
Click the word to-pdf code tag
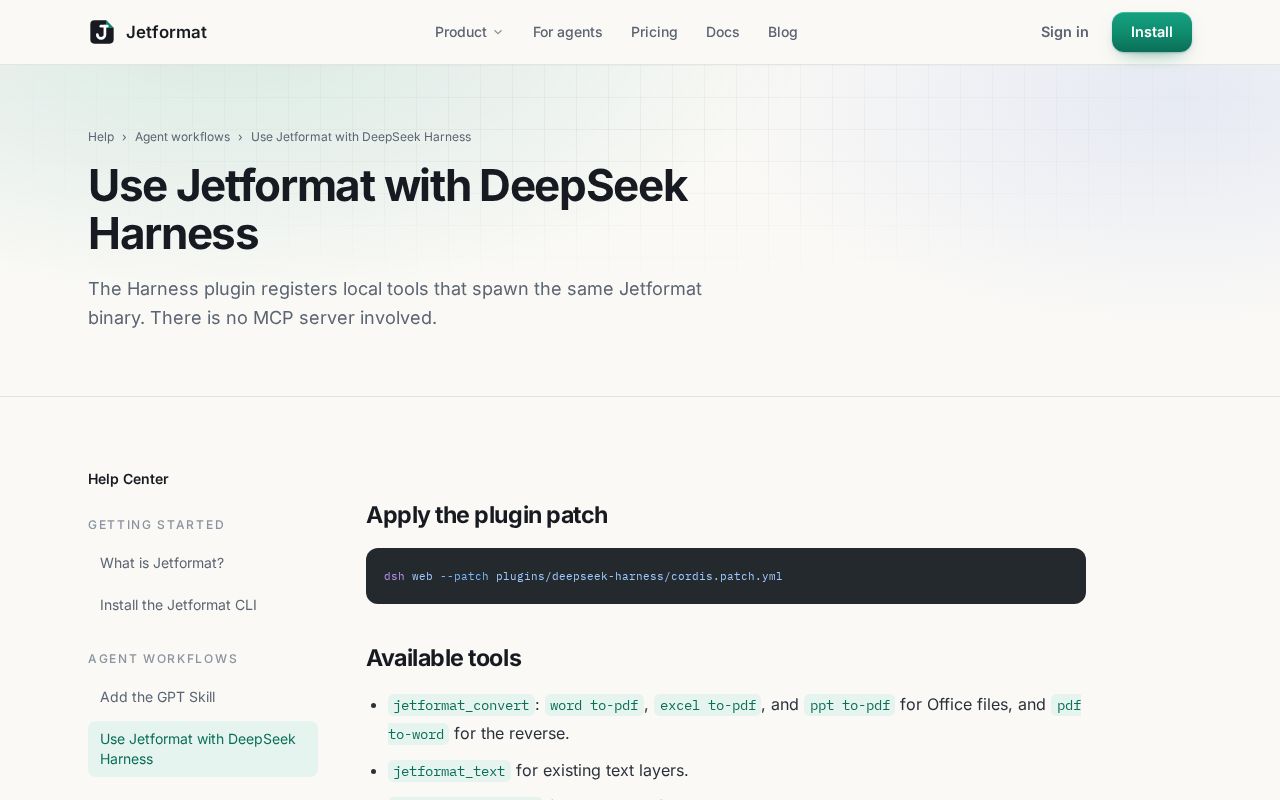click(594, 705)
